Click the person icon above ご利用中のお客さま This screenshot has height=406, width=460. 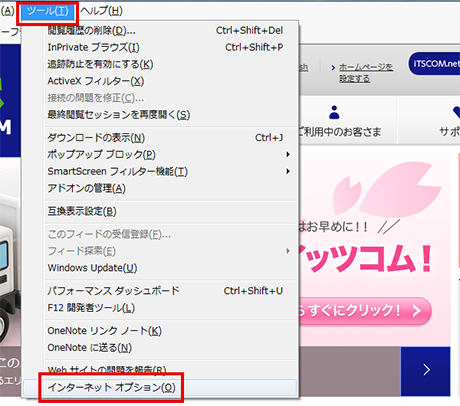[334, 112]
